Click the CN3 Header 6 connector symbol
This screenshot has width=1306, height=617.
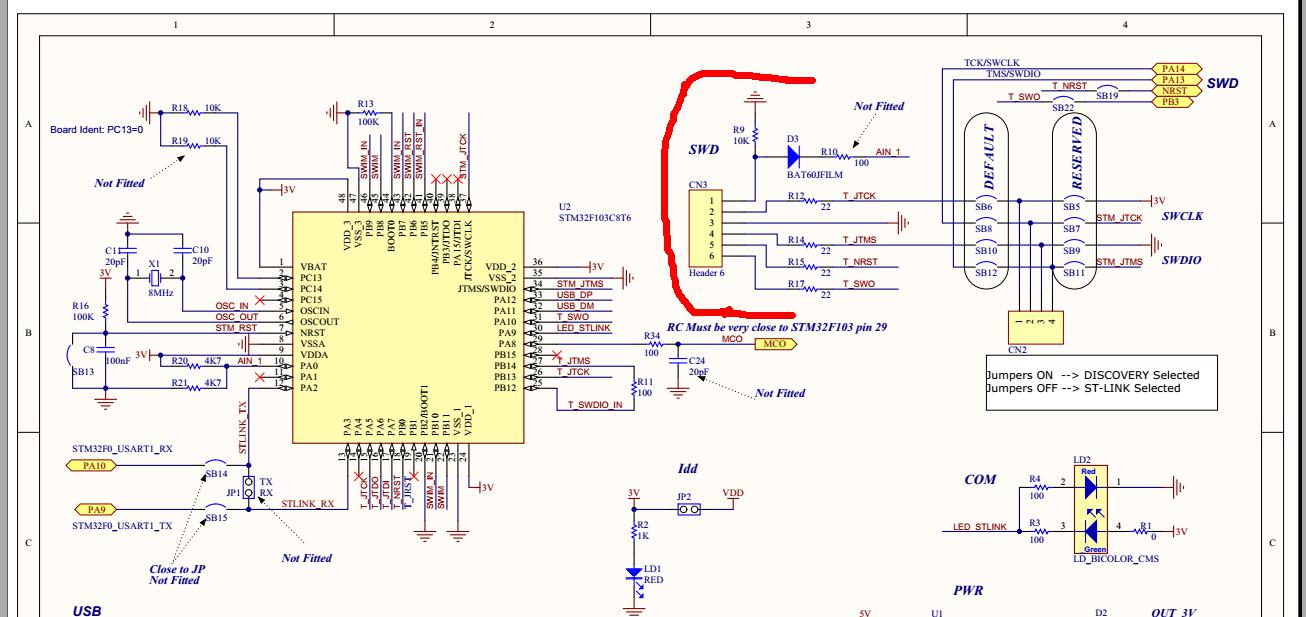pyautogui.click(x=707, y=231)
